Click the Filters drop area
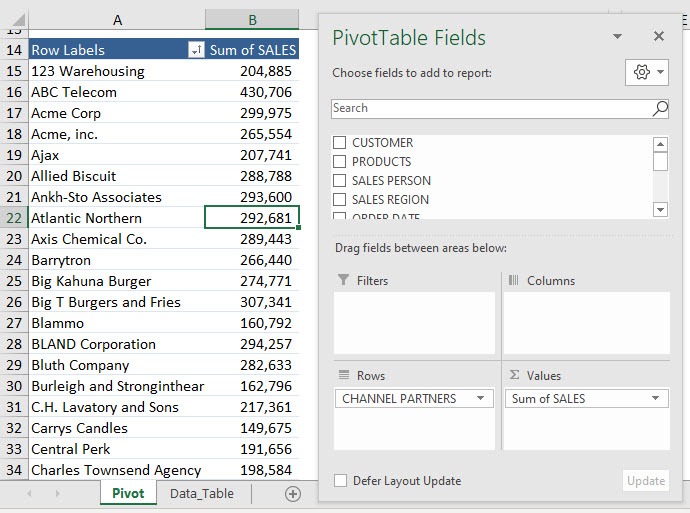Screen dimensions: 690x513 pyautogui.click(x=415, y=322)
